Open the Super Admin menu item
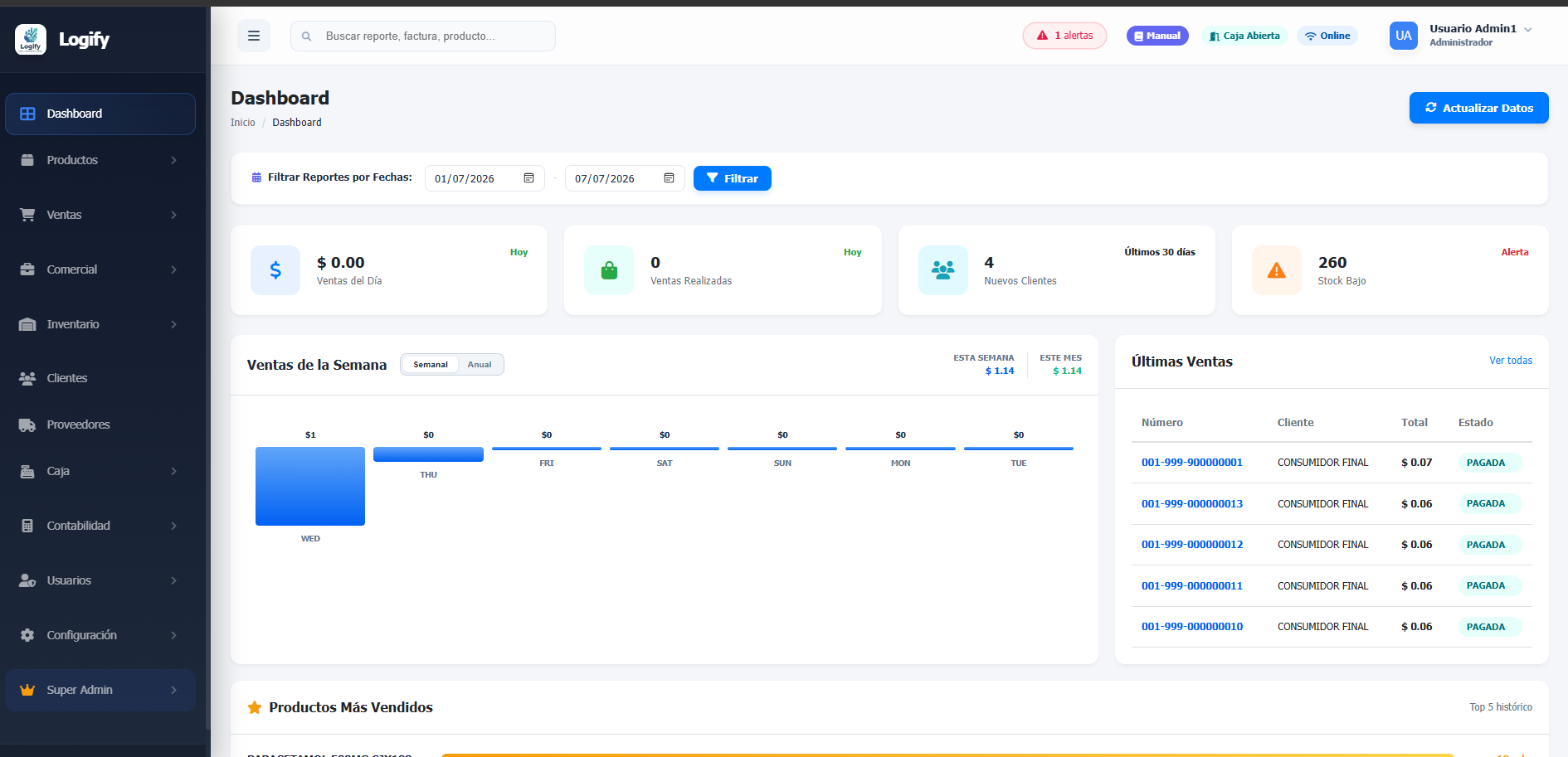1568x757 pixels. point(100,690)
